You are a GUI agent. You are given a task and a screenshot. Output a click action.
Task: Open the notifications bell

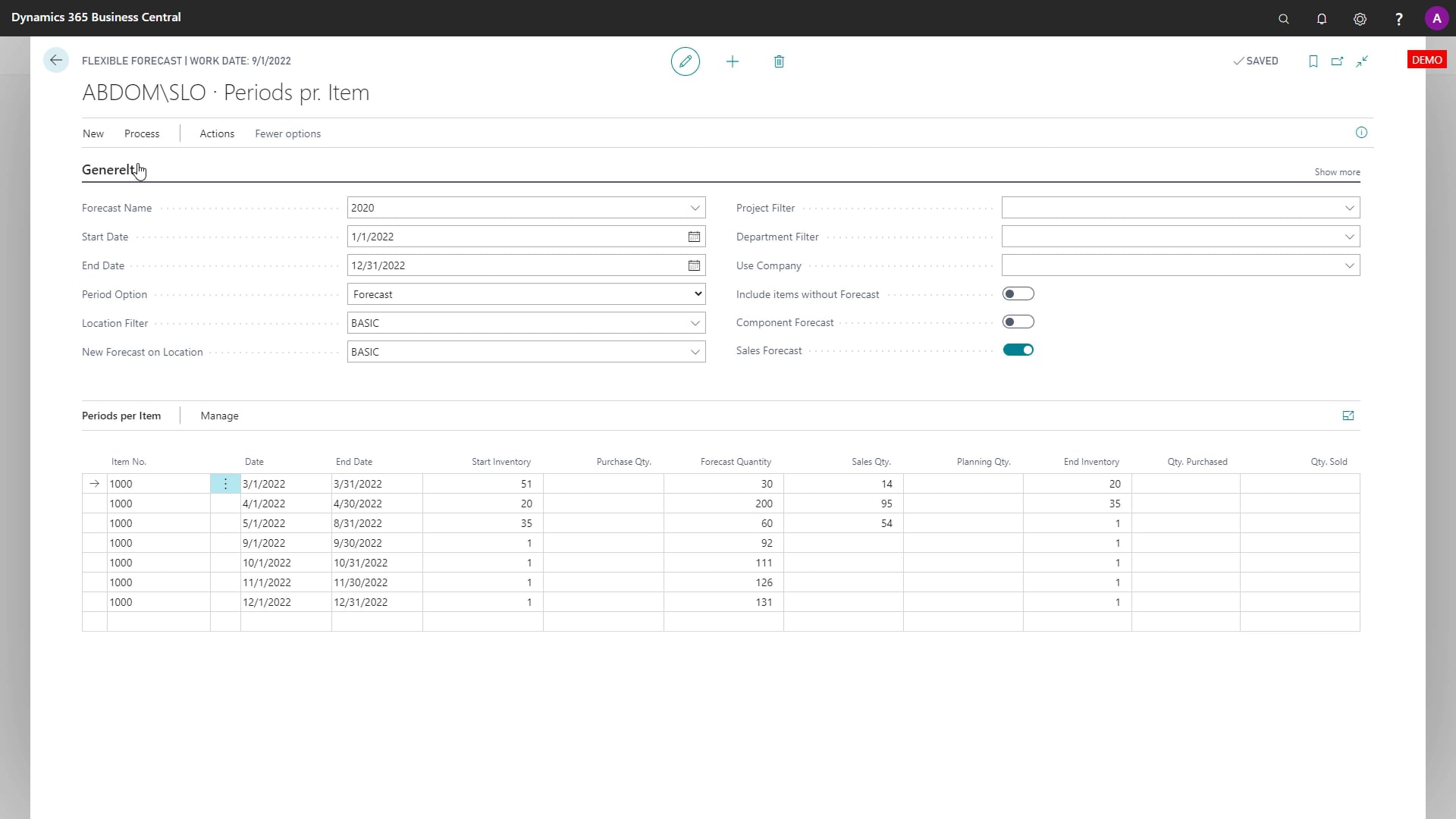tap(1321, 19)
